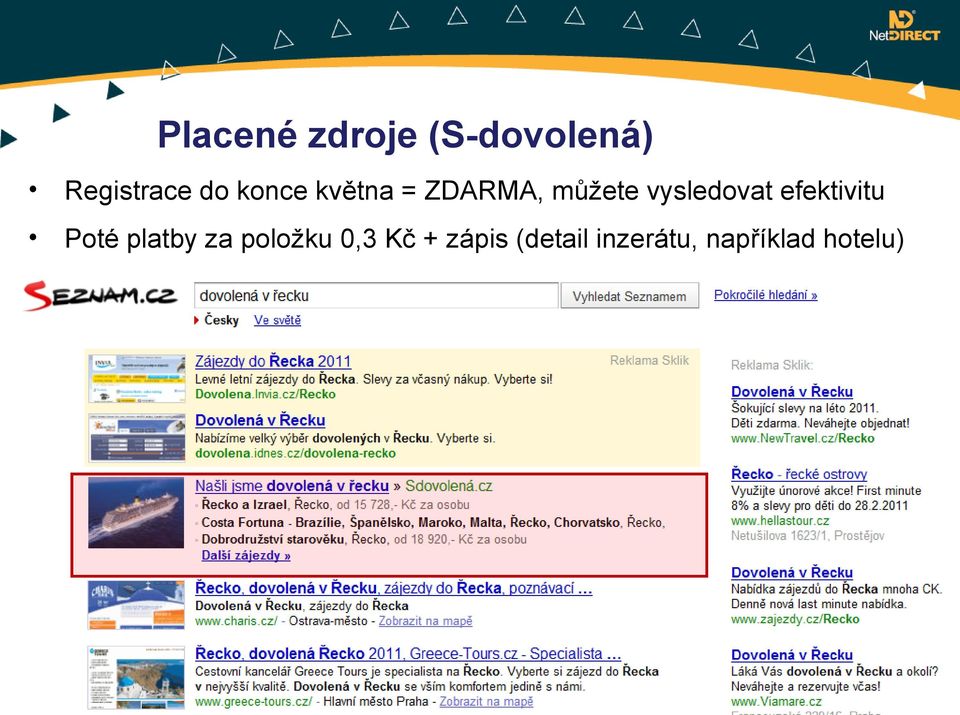960x715 pixels.
Task: Click 'www.Viamare.cz' URL
Action: (776, 702)
